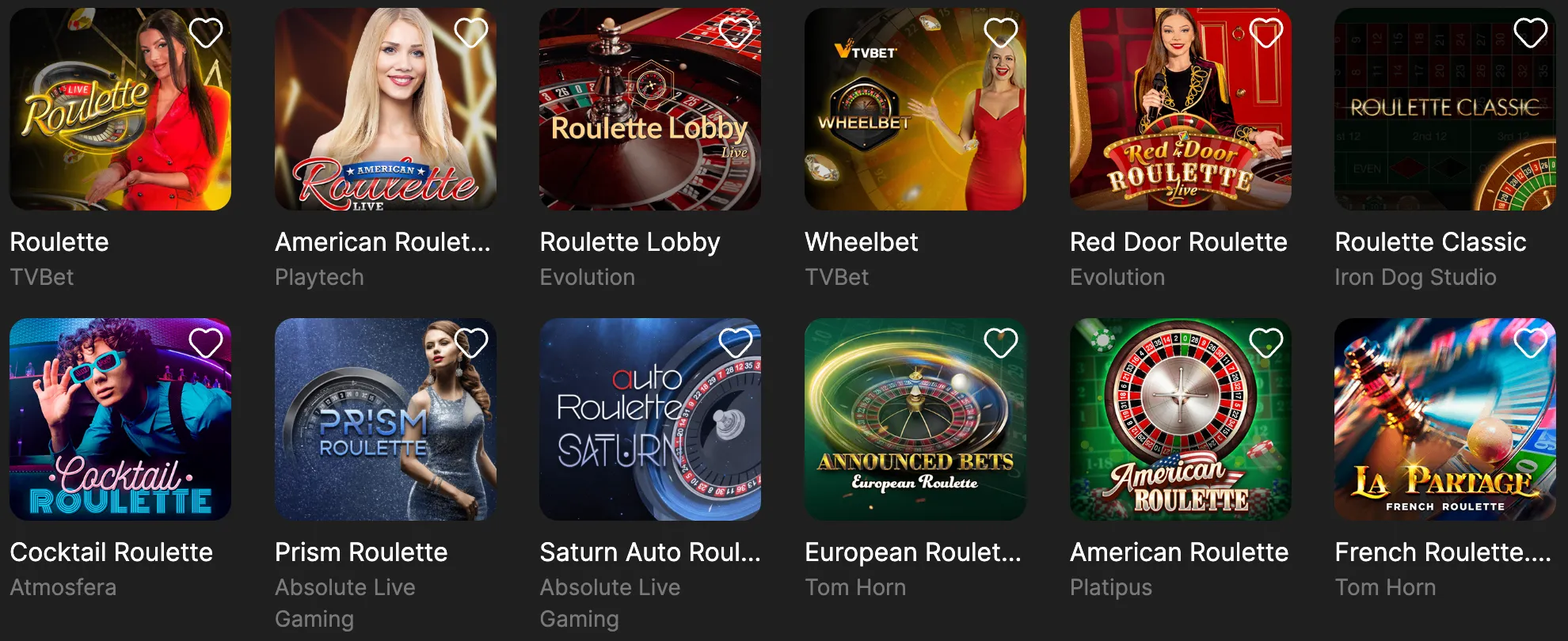This screenshot has height=641, width=1568.
Task: Click the Red Door Roulette title text
Action: pos(1178,242)
